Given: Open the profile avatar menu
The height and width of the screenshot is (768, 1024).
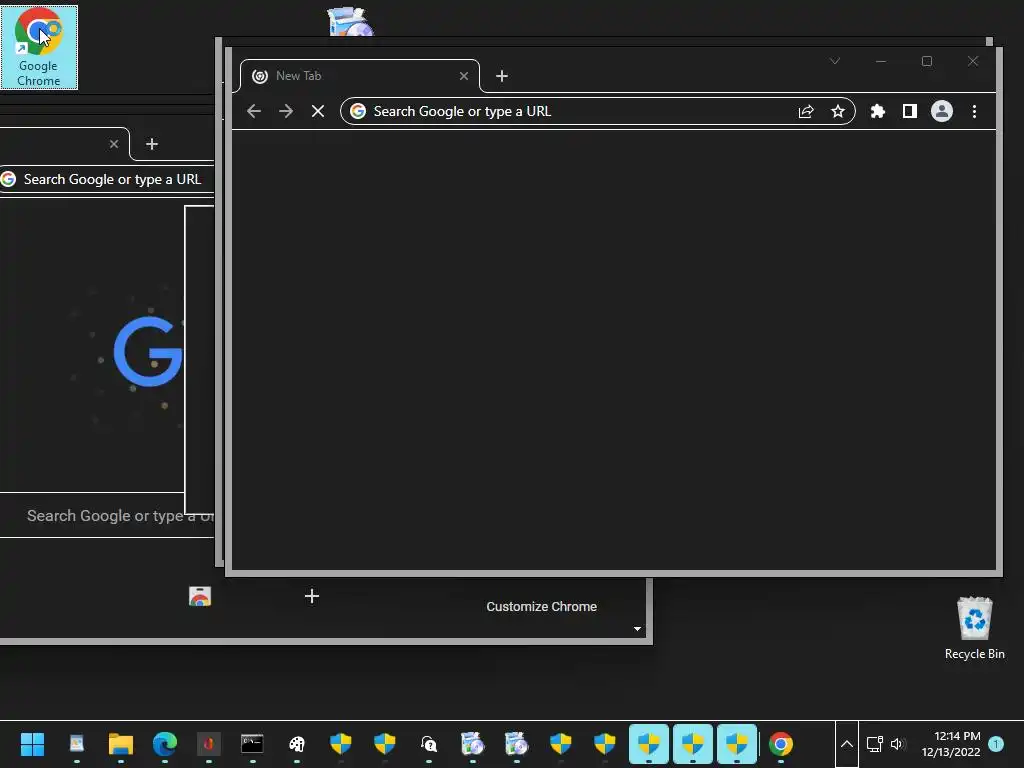Looking at the screenshot, I should pyautogui.click(x=942, y=112).
